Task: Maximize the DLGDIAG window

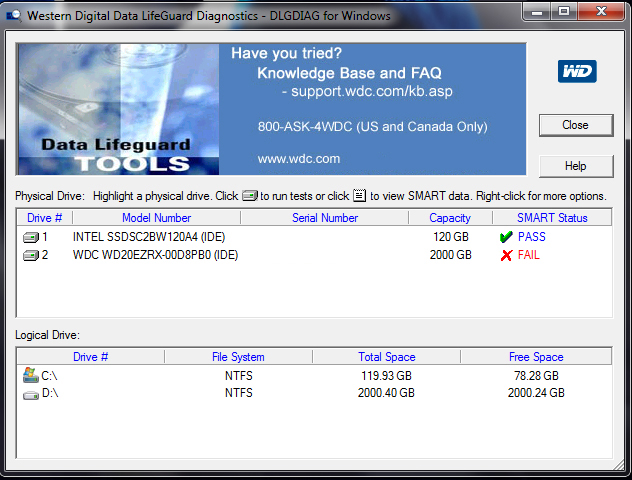Action: coord(564,11)
